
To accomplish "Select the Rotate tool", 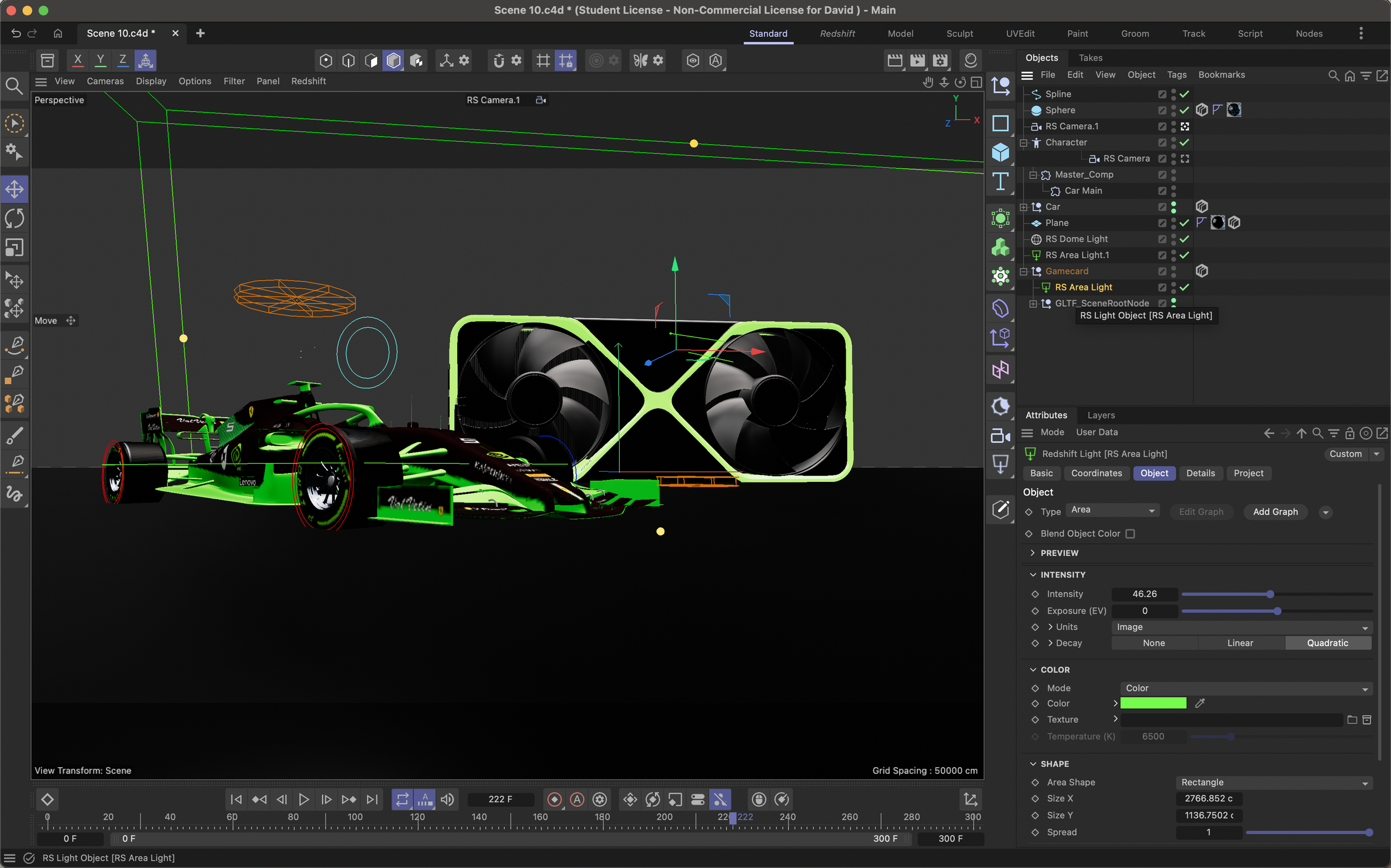I will coord(14,218).
